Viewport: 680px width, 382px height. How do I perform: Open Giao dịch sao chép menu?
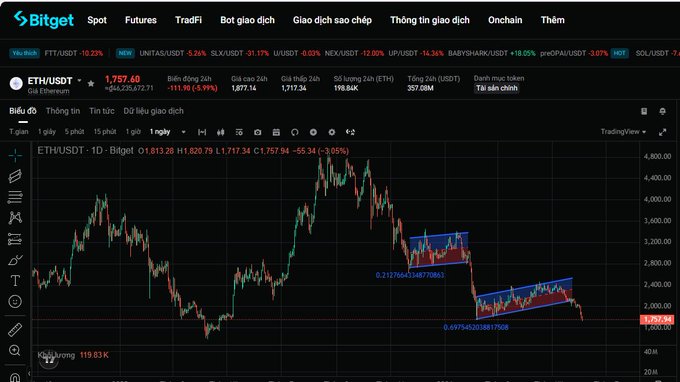coord(332,20)
